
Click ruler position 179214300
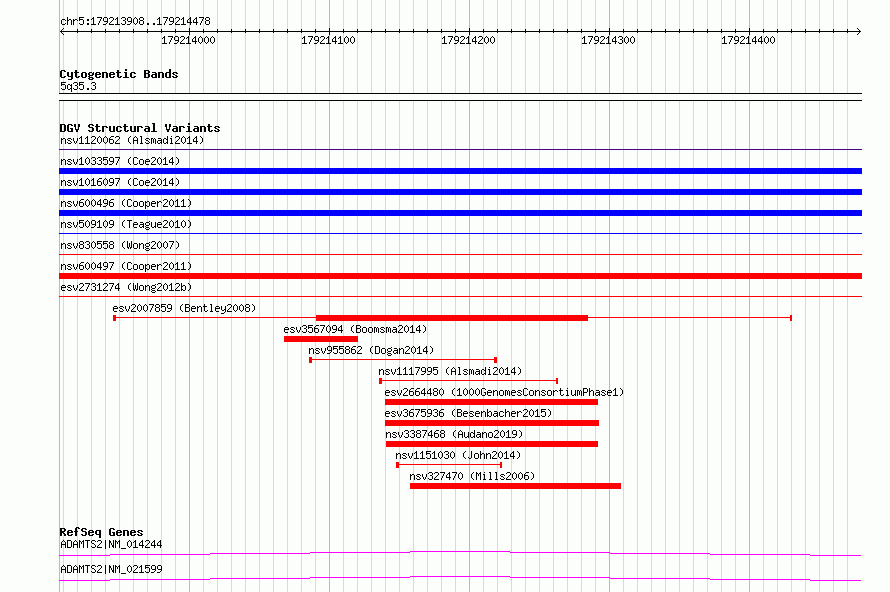pyautogui.click(x=608, y=40)
